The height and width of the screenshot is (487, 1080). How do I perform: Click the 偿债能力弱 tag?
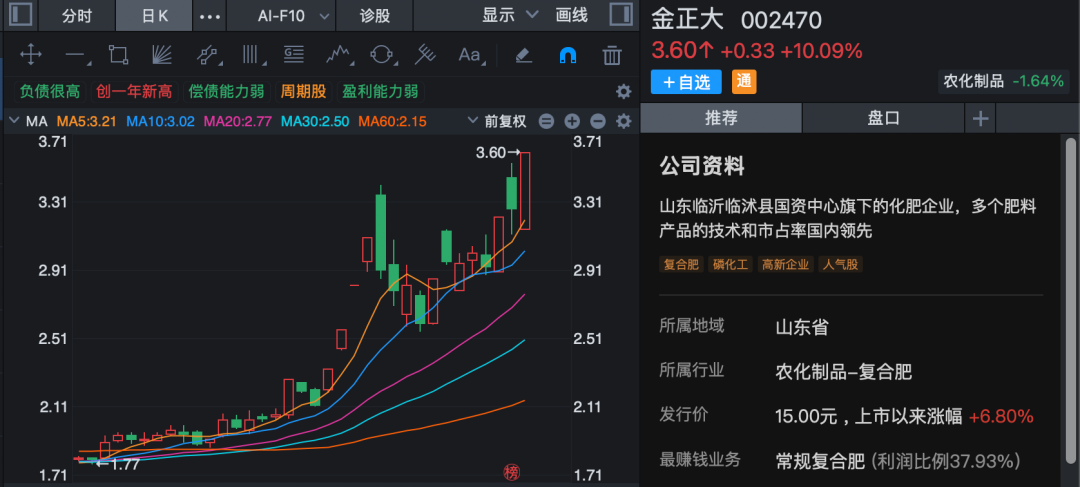pos(227,92)
